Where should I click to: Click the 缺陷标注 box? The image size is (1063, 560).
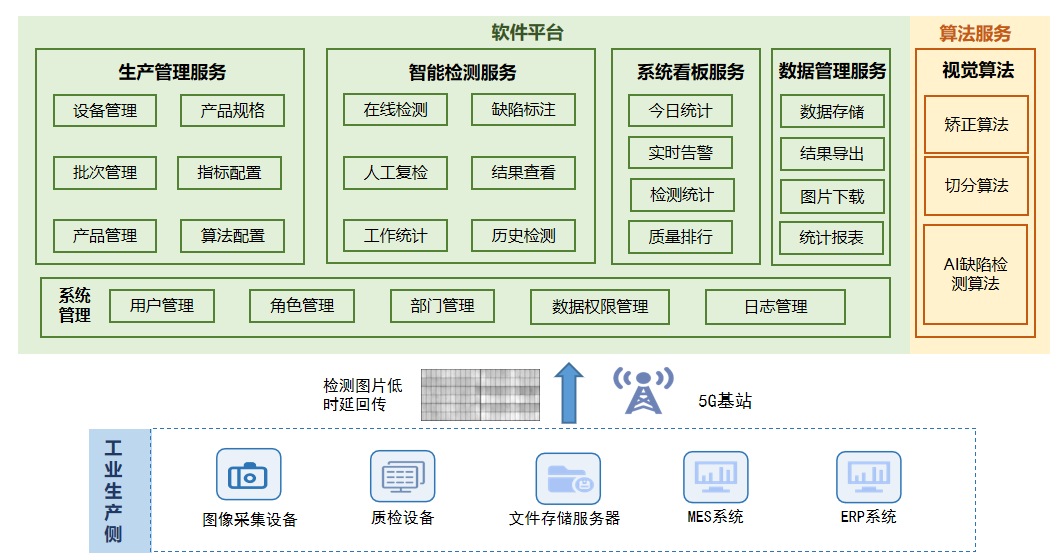click(523, 110)
